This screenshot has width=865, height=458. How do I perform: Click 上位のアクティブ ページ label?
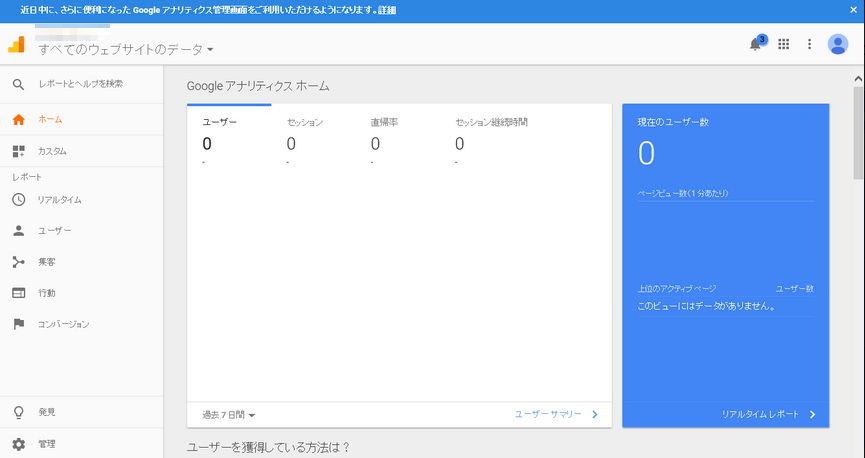(677, 289)
